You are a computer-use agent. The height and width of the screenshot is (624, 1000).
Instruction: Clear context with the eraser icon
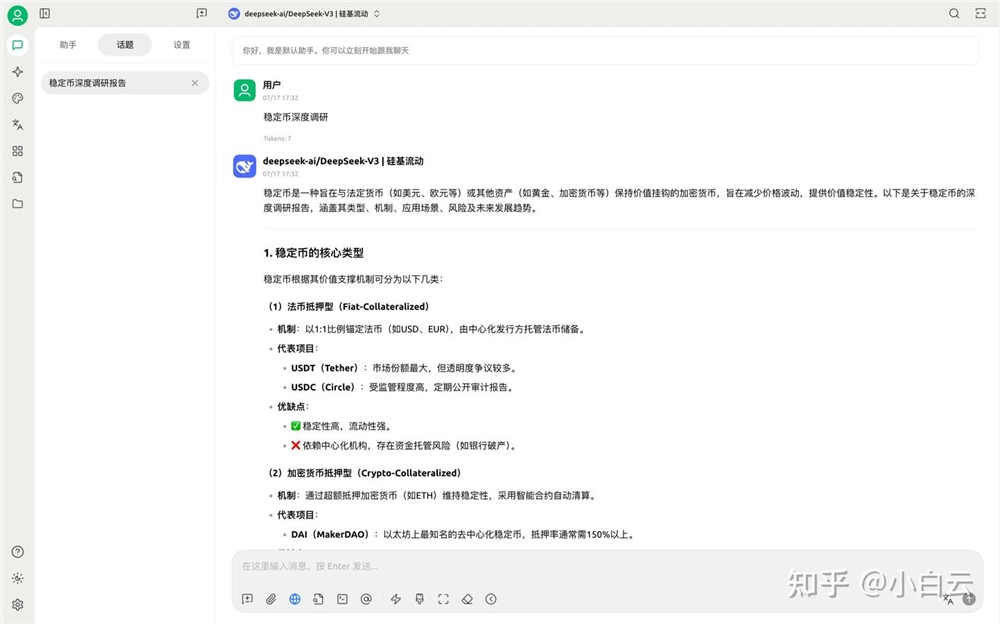coord(467,599)
